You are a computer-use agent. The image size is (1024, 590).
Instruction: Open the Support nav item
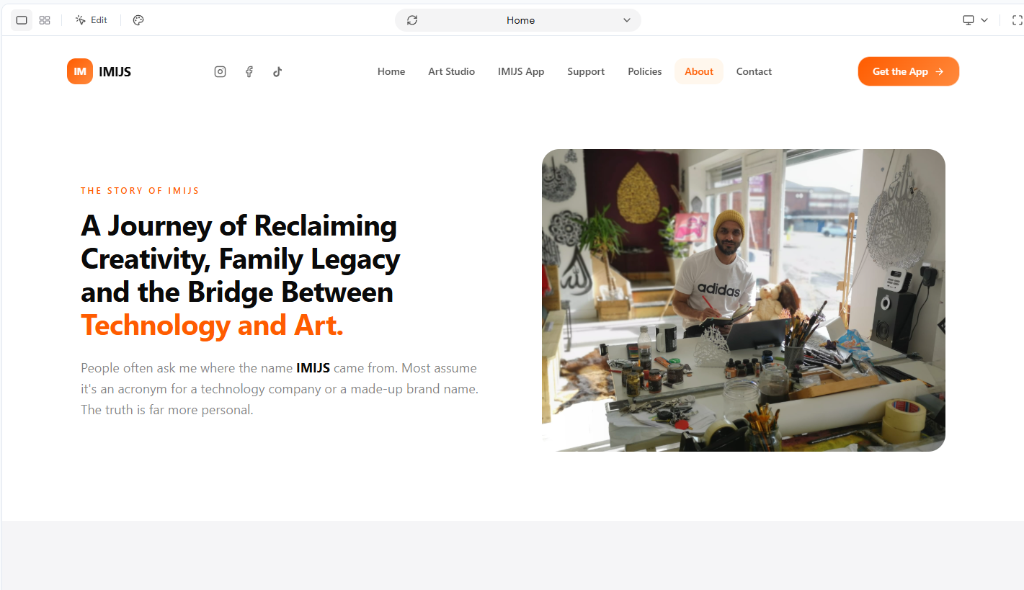coord(586,72)
